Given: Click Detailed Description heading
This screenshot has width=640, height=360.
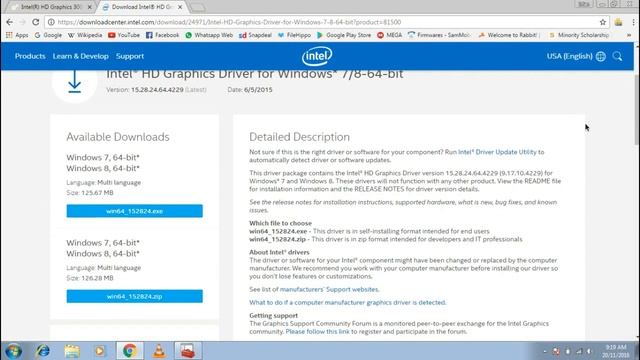Looking at the screenshot, I should (x=299, y=137).
